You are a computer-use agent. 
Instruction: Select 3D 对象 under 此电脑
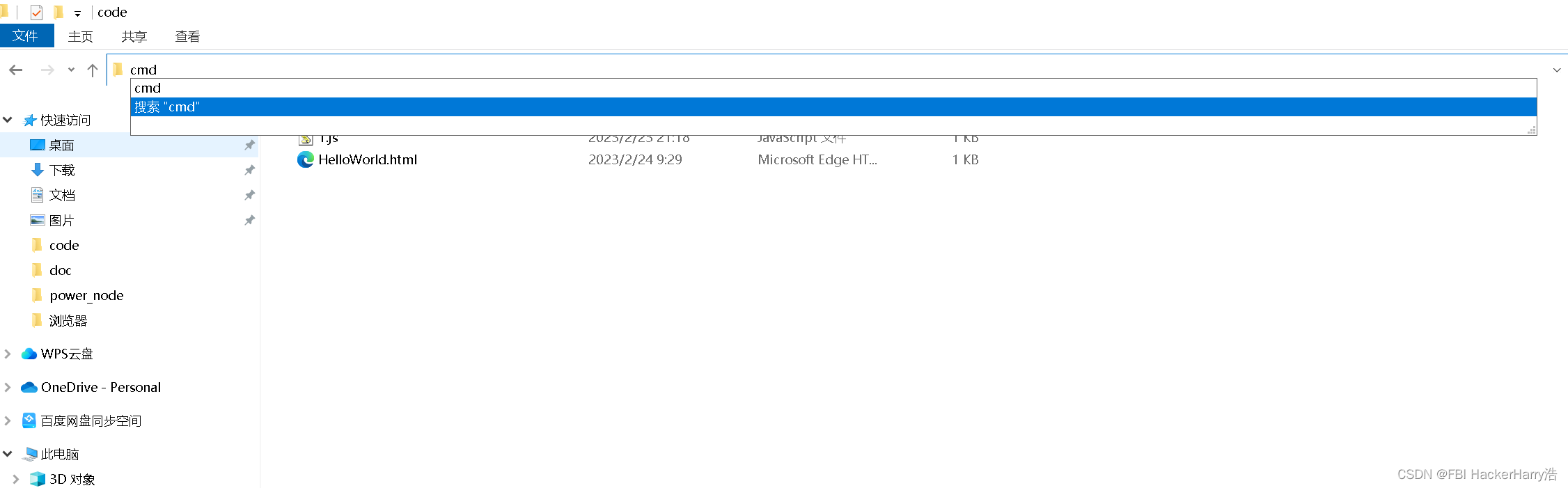tap(72, 479)
